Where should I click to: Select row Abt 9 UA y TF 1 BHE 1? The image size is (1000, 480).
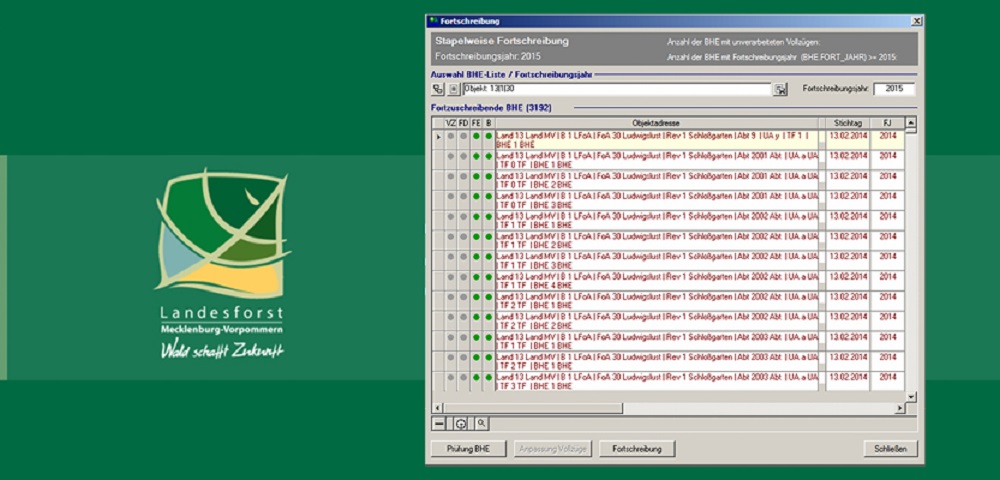(656, 140)
